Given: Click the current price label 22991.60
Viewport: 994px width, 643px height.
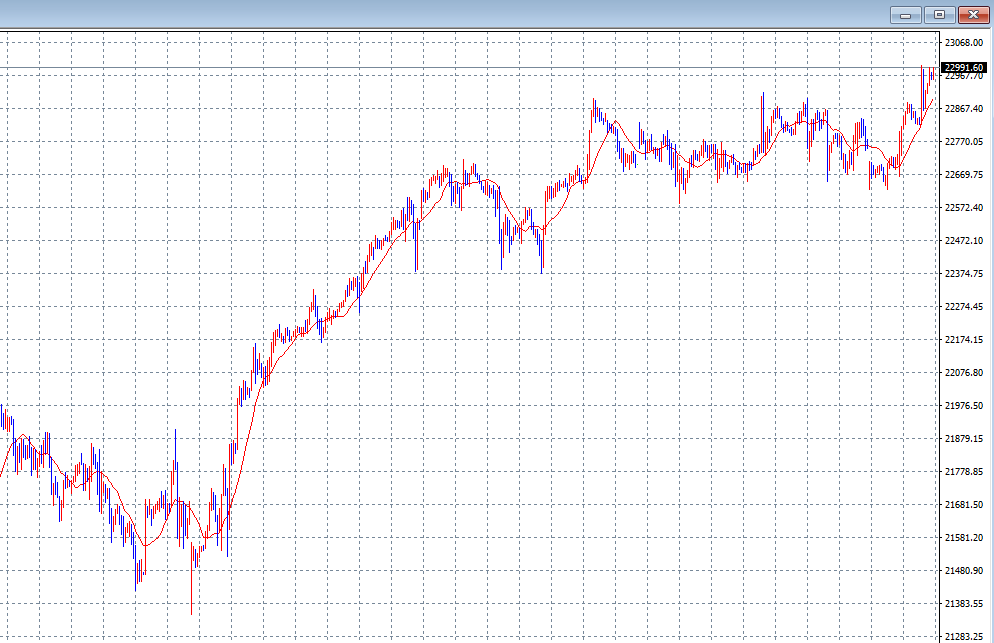Looking at the screenshot, I should tap(964, 67).
